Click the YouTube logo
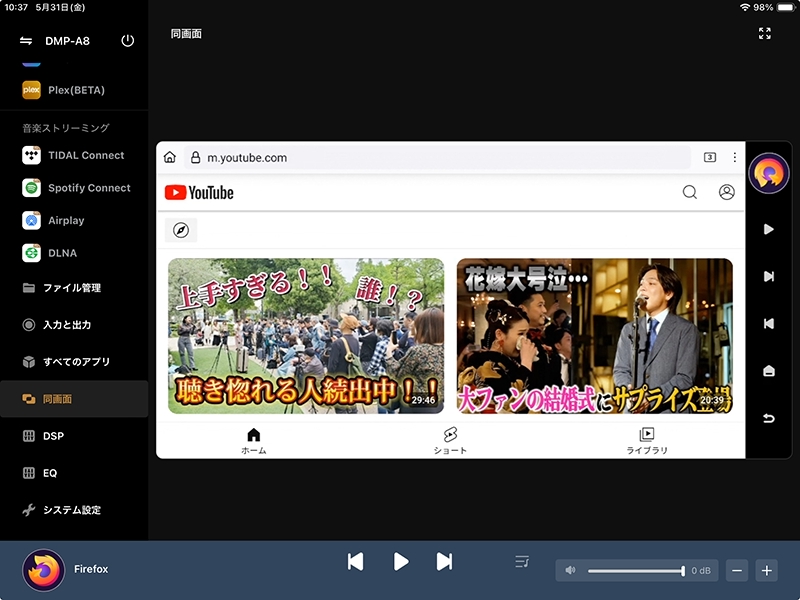This screenshot has width=800, height=600. coord(199,193)
